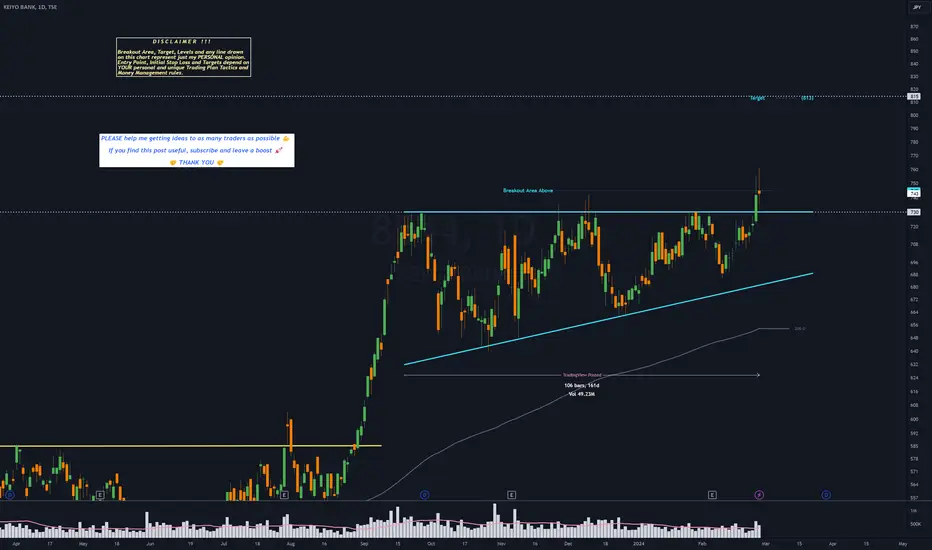Click the '(813)' target value text
Screen dimensions: 932x550
pos(807,98)
